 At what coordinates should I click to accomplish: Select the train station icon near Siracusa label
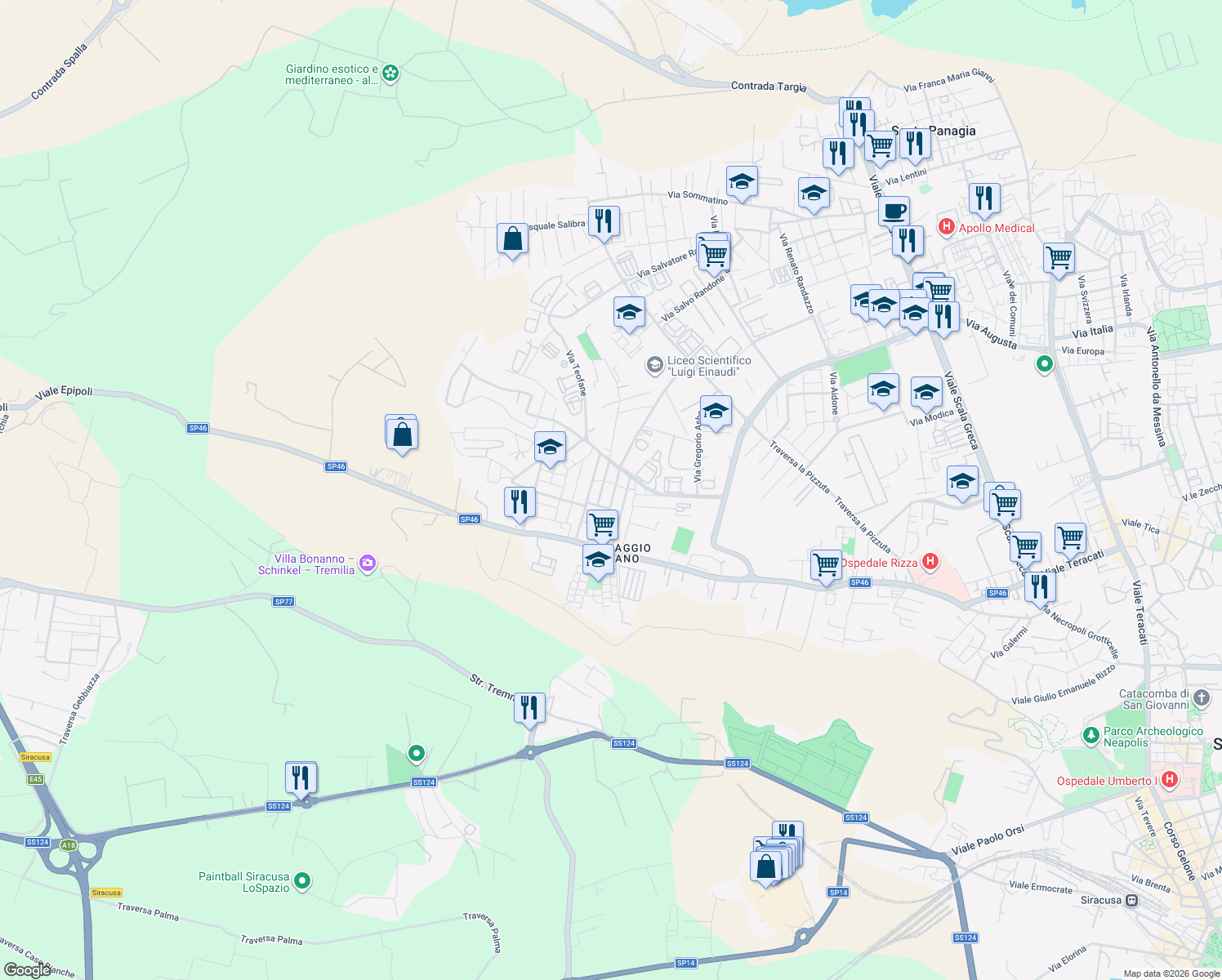[1131, 899]
